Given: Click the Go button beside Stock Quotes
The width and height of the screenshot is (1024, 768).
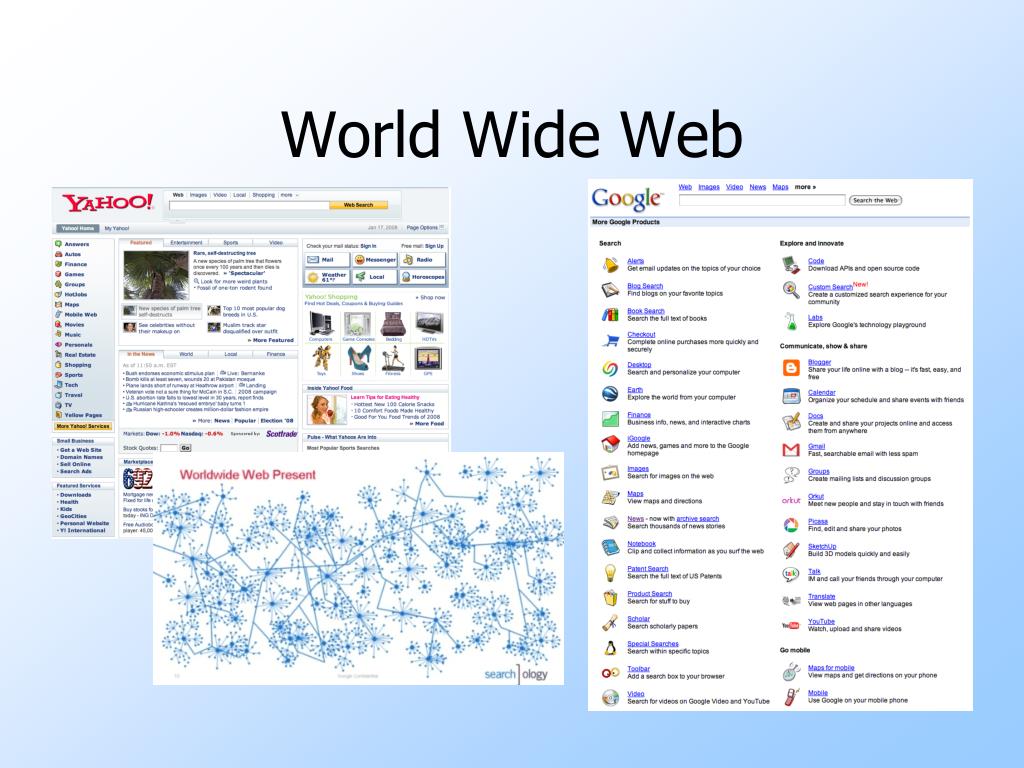Looking at the screenshot, I should click(x=185, y=448).
